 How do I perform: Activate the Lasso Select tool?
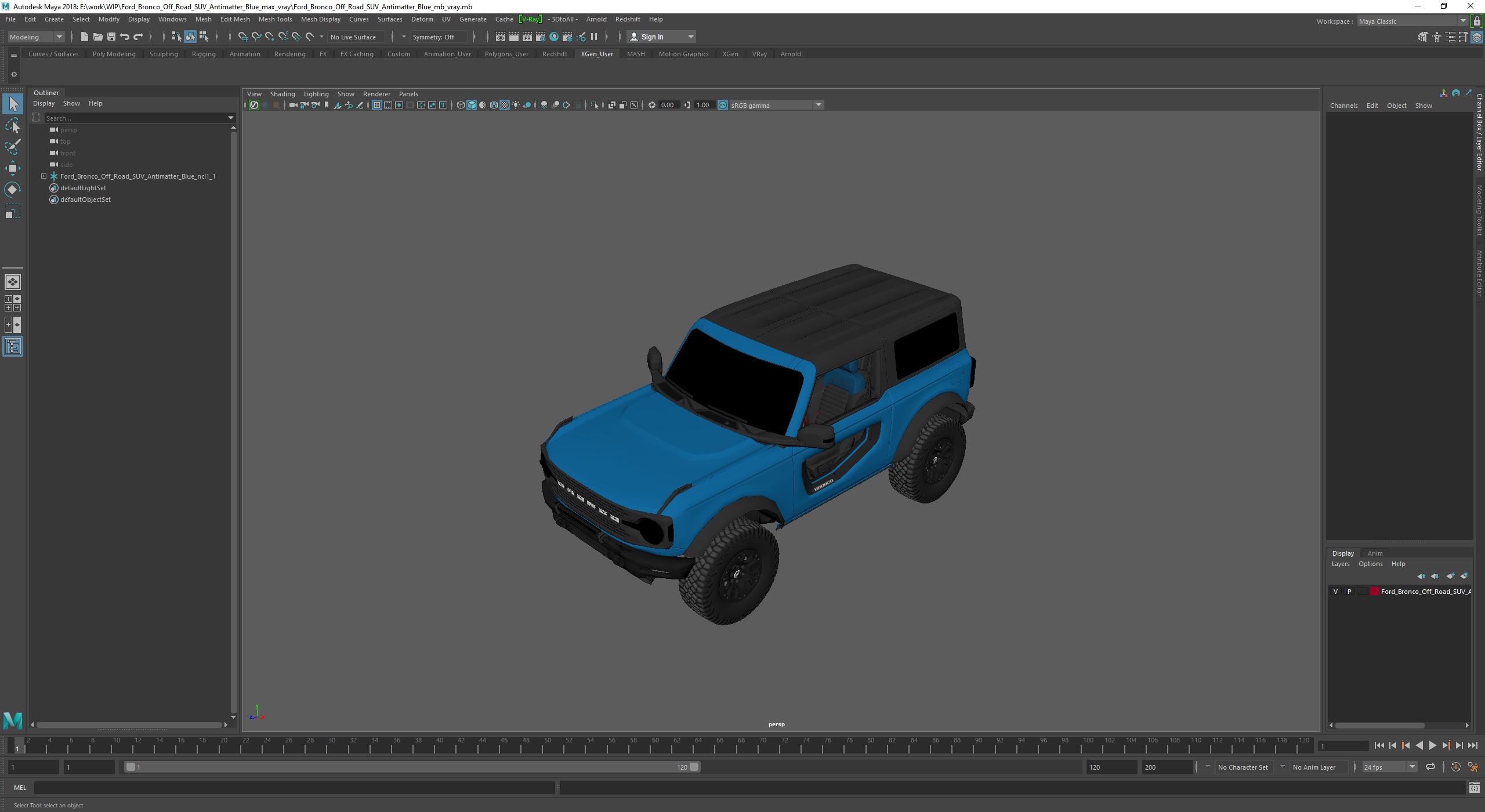coord(13,126)
